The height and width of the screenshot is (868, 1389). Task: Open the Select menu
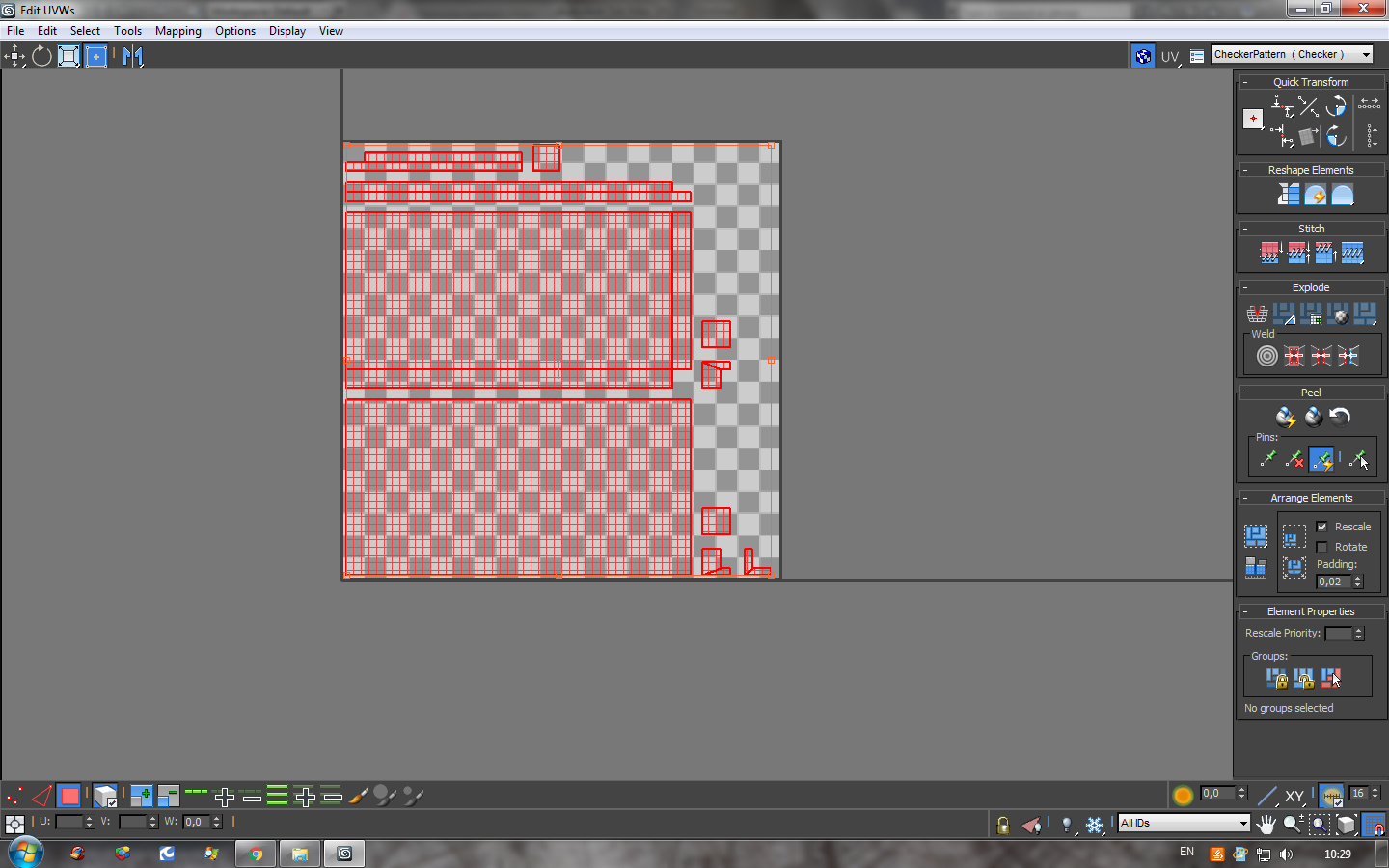(85, 31)
